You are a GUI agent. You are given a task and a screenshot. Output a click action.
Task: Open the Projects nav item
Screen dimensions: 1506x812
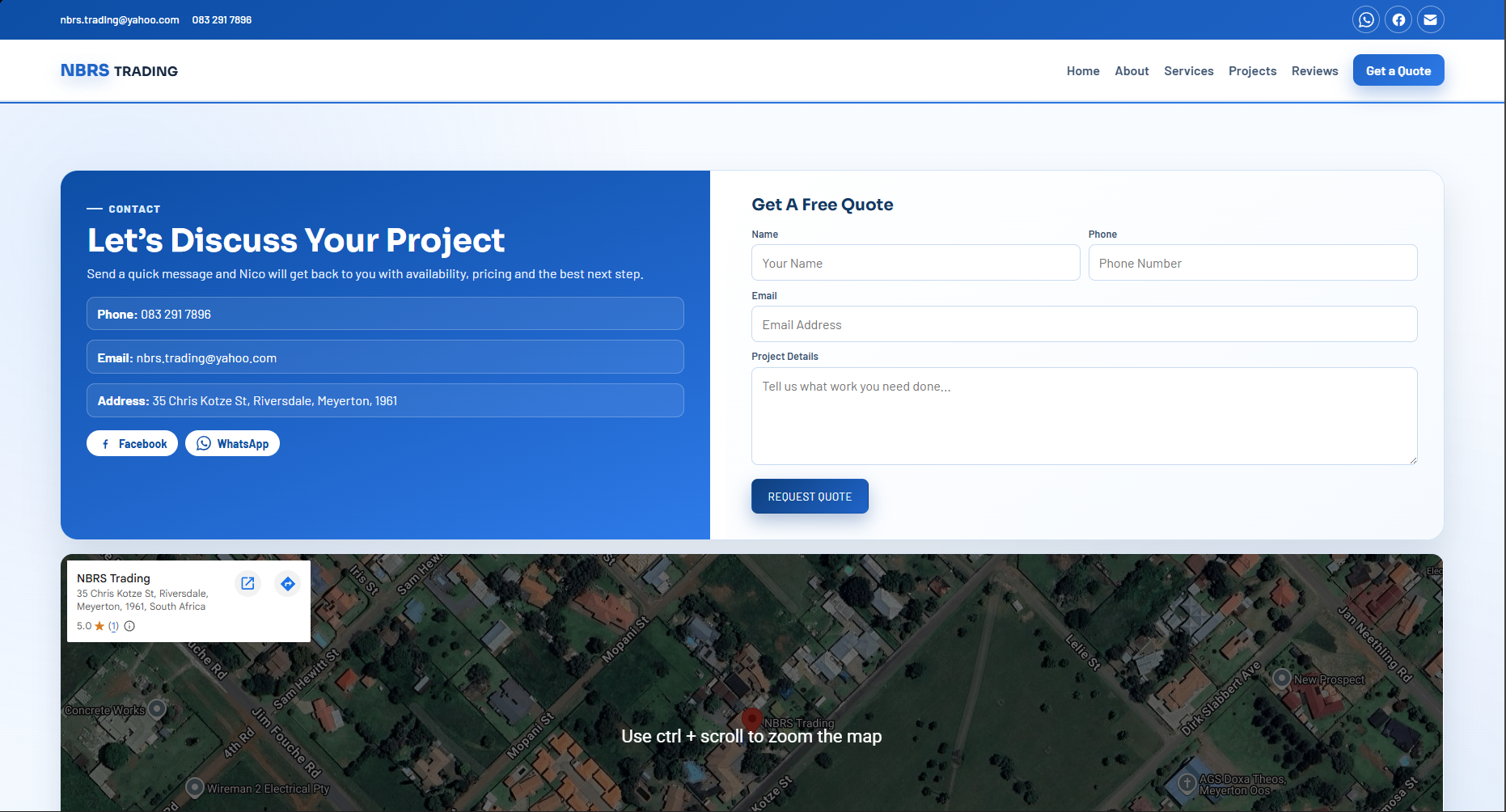pyautogui.click(x=1253, y=71)
